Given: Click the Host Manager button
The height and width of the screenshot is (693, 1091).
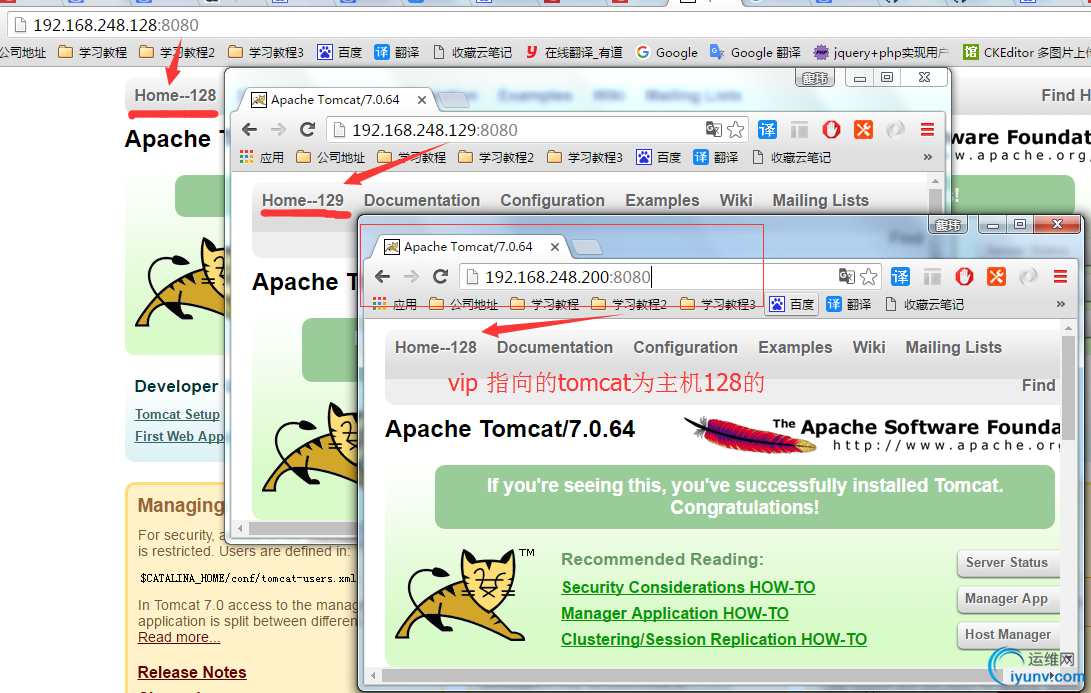Looking at the screenshot, I should click(1008, 635).
